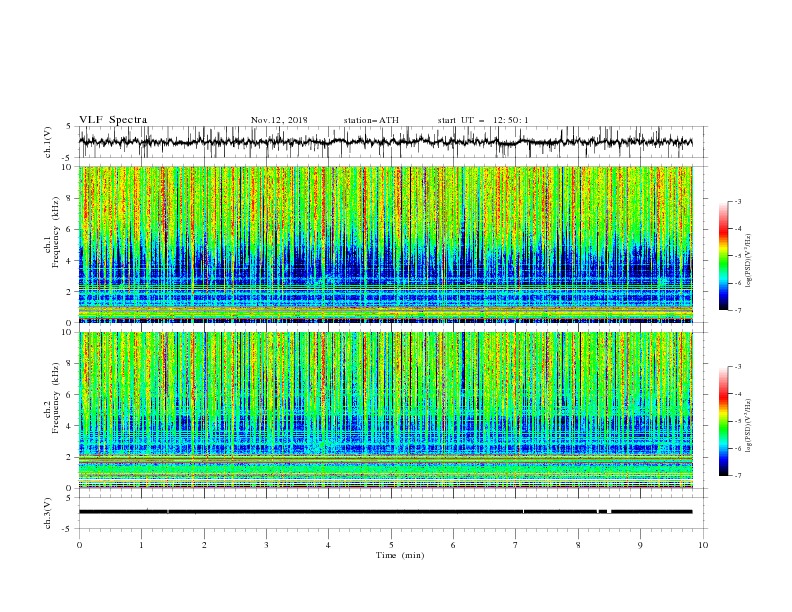Click the "ch.3(V)" axis label
The width and height of the screenshot is (792, 612).
pyautogui.click(x=48, y=513)
